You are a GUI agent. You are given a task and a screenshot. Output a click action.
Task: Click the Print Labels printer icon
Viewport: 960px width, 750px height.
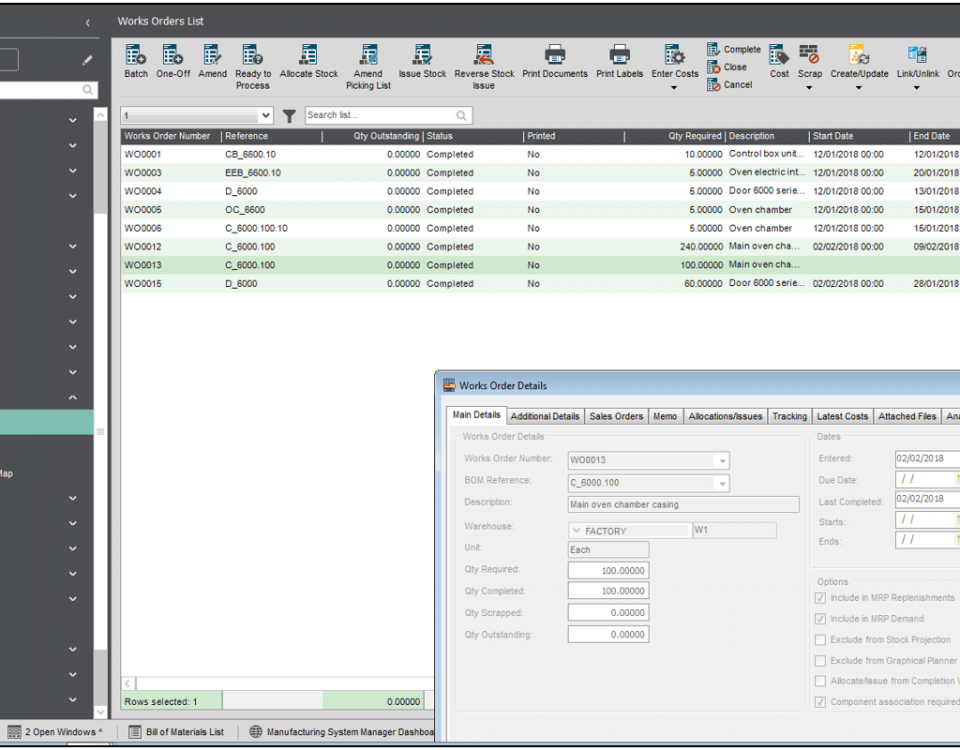(x=619, y=54)
